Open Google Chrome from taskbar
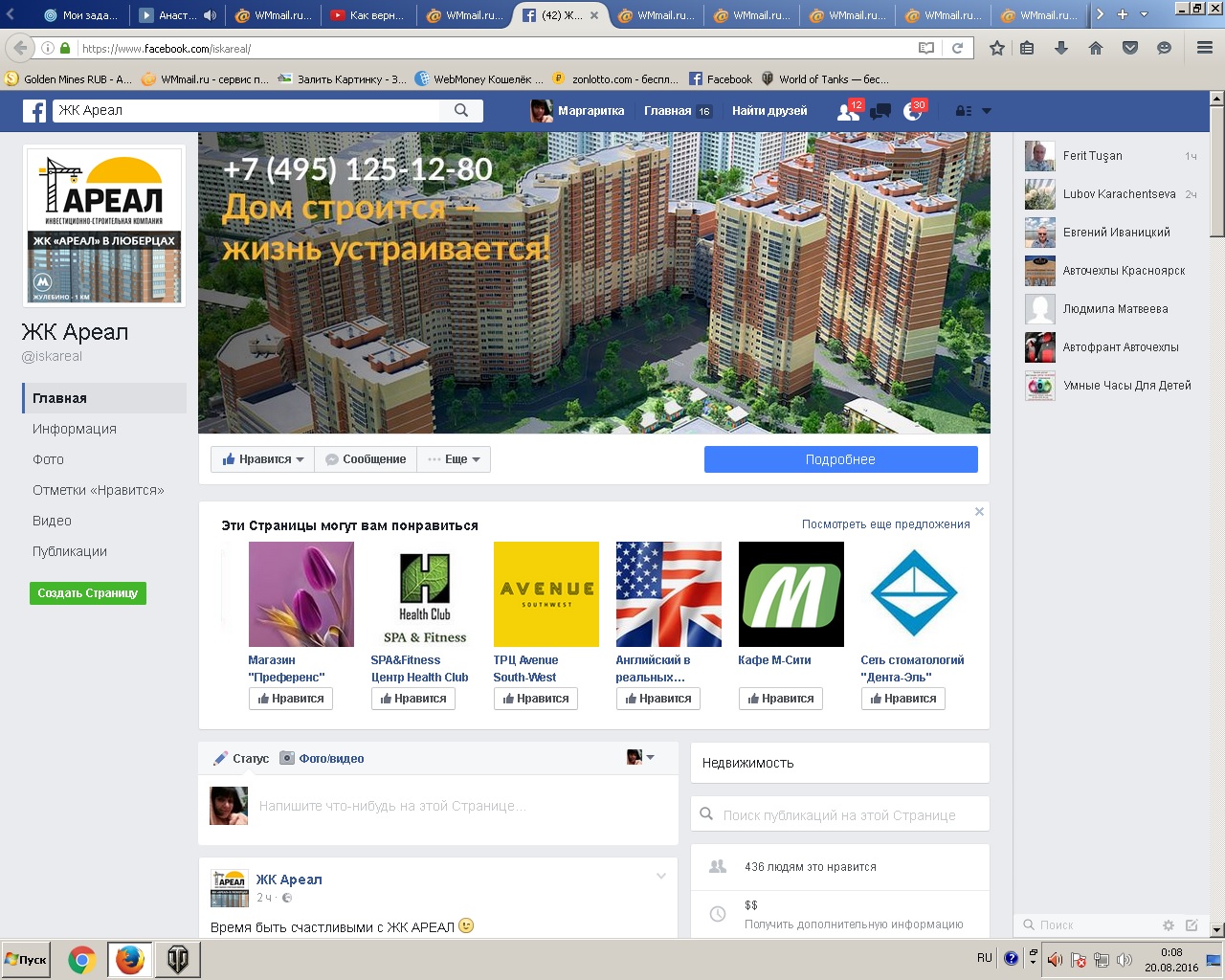Image resolution: width=1225 pixels, height=980 pixels. [x=82, y=960]
